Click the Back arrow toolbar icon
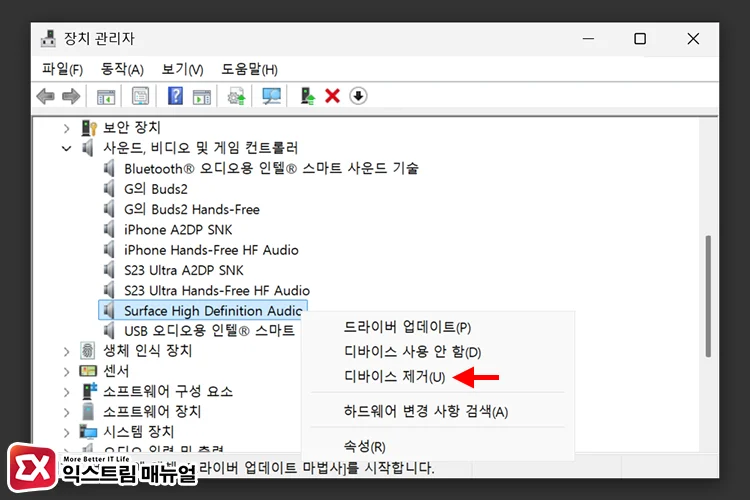The width and height of the screenshot is (750, 500). pyautogui.click(x=45, y=96)
